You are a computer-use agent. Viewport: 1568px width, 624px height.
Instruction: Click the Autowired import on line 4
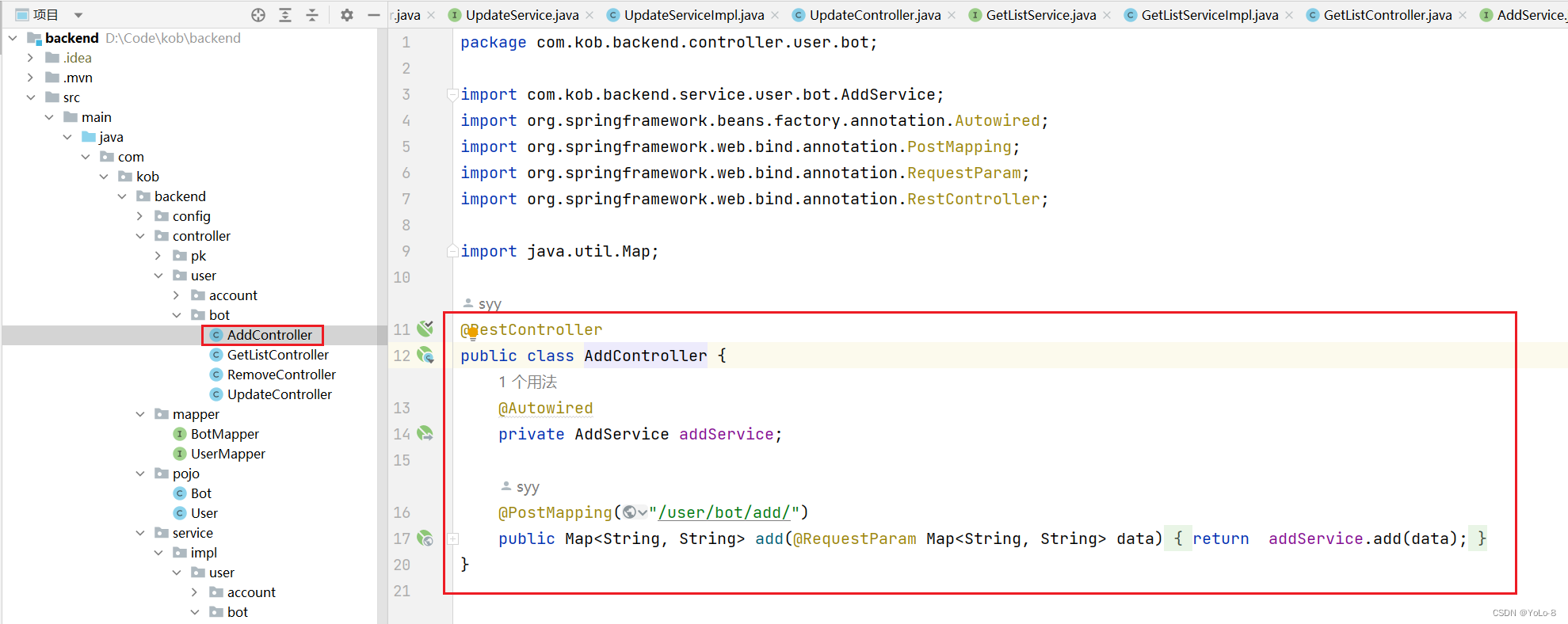pyautogui.click(x=997, y=120)
